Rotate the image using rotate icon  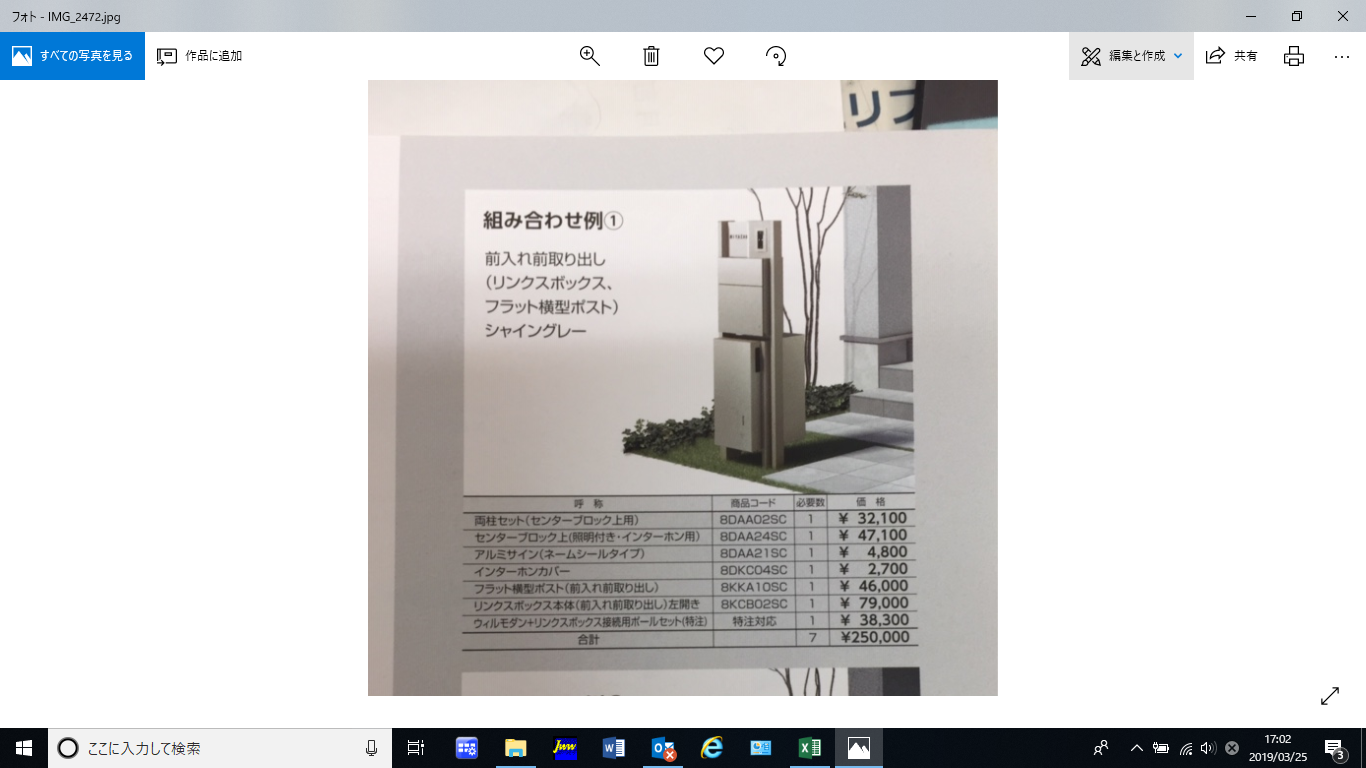tap(776, 56)
